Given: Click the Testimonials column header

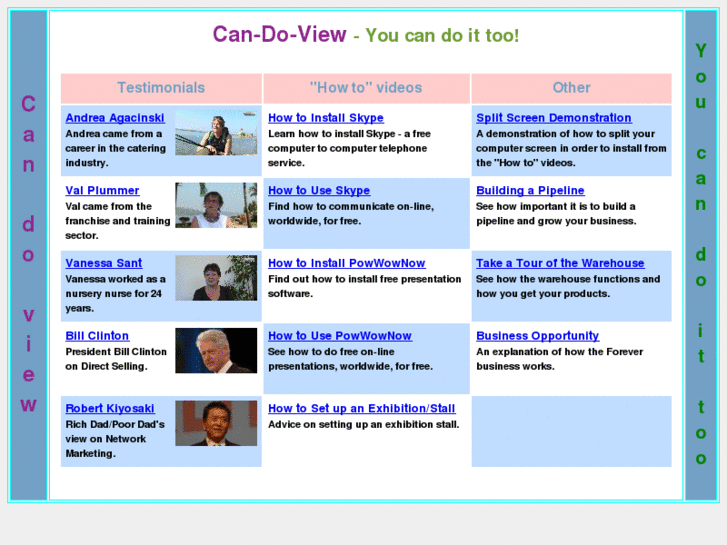Looking at the screenshot, I should click(x=161, y=88).
